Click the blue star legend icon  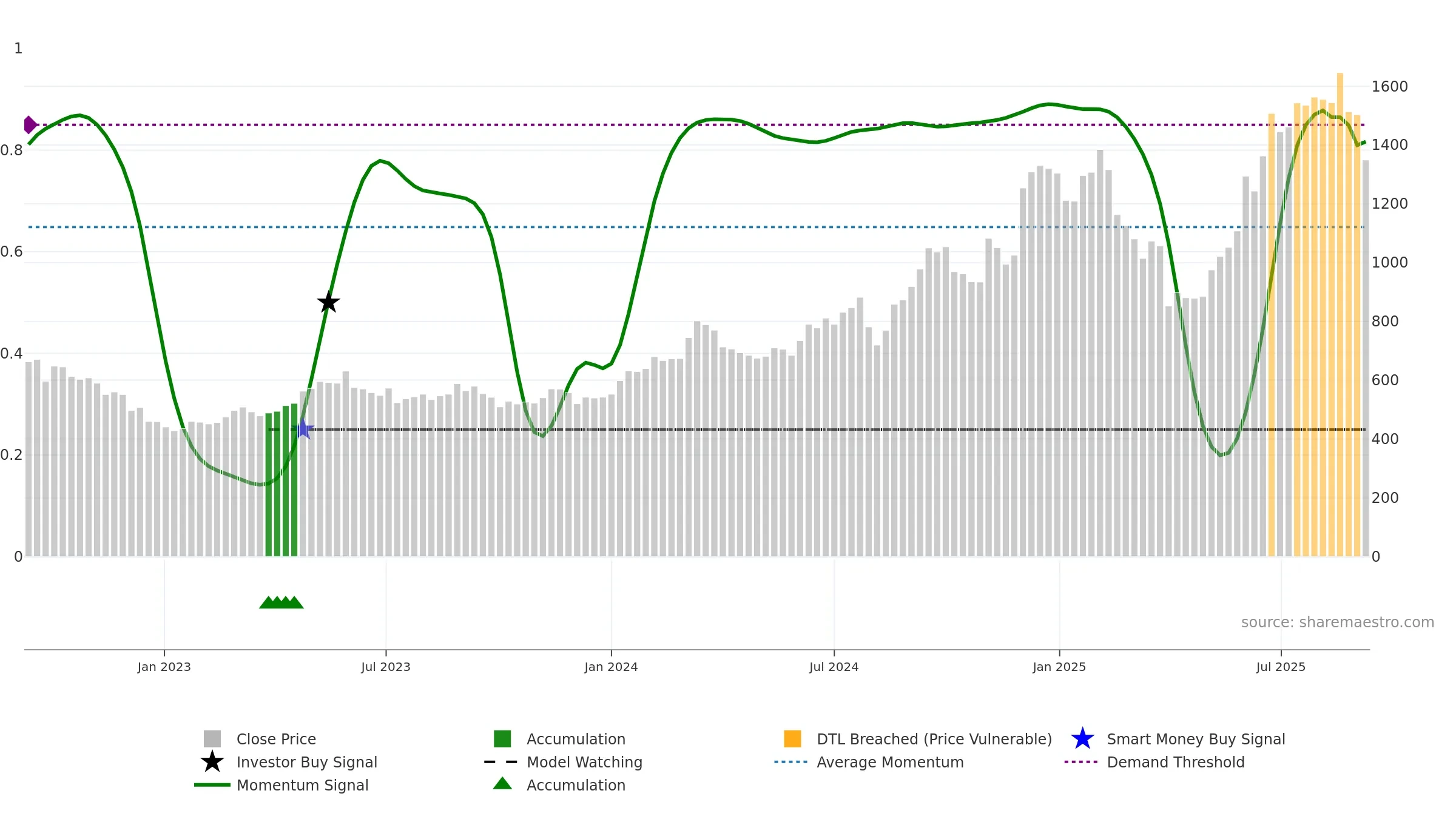[x=1082, y=739]
